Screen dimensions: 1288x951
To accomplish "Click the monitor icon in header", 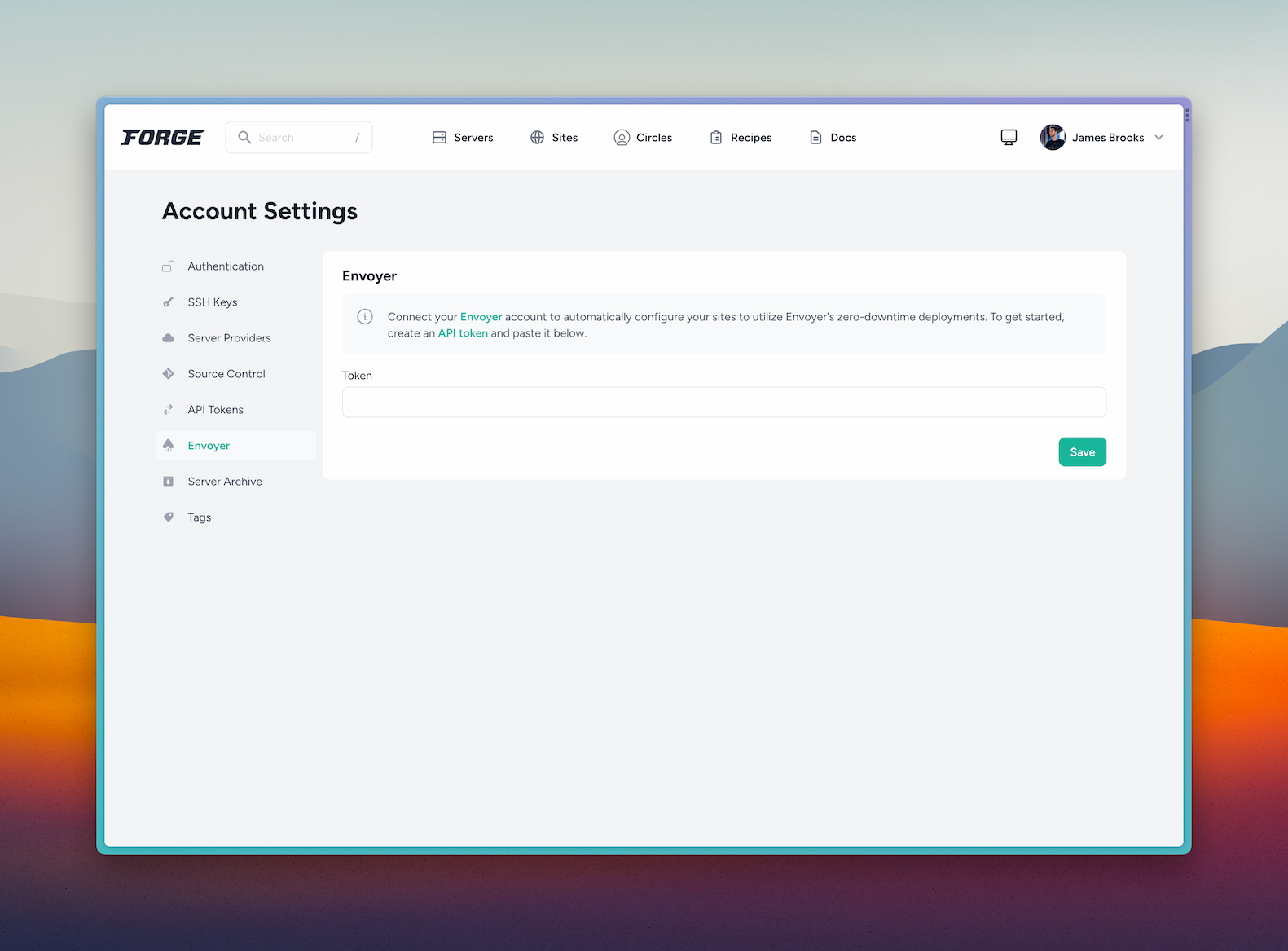I will coord(1009,137).
